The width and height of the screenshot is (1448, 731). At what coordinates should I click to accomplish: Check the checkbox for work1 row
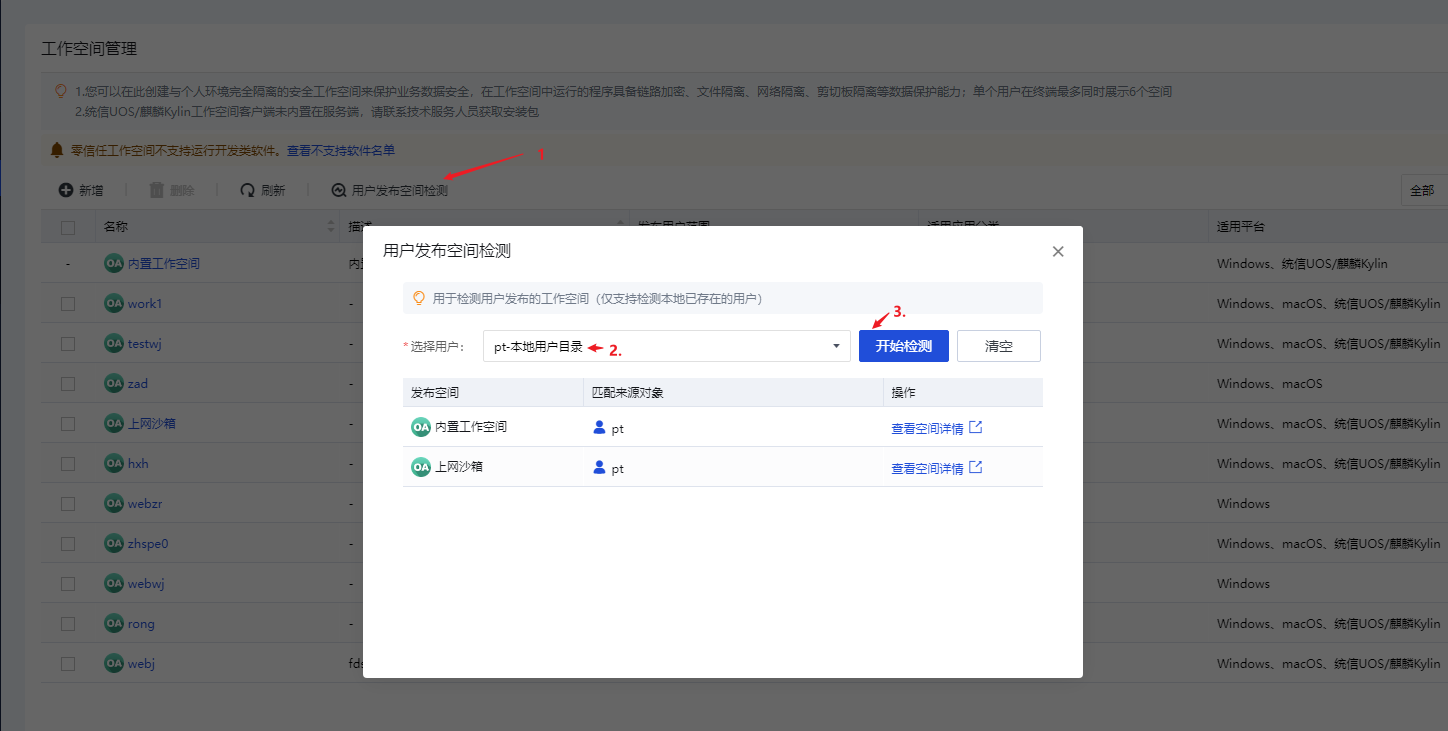68,304
